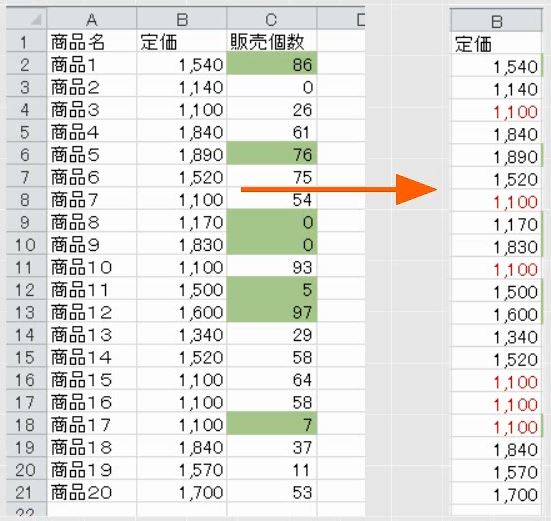
Task: Click green cell with value 86
Action: [272, 64]
